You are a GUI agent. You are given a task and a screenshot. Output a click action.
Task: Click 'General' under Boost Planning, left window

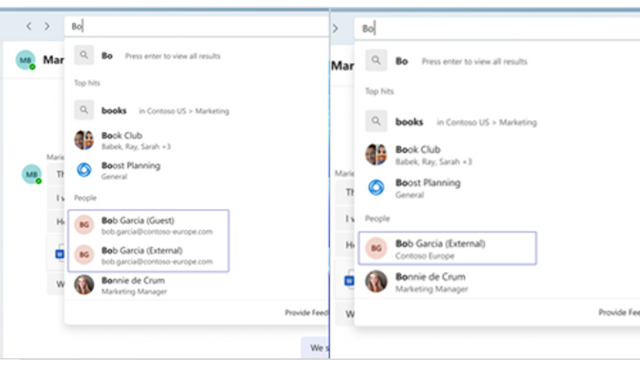(114, 177)
